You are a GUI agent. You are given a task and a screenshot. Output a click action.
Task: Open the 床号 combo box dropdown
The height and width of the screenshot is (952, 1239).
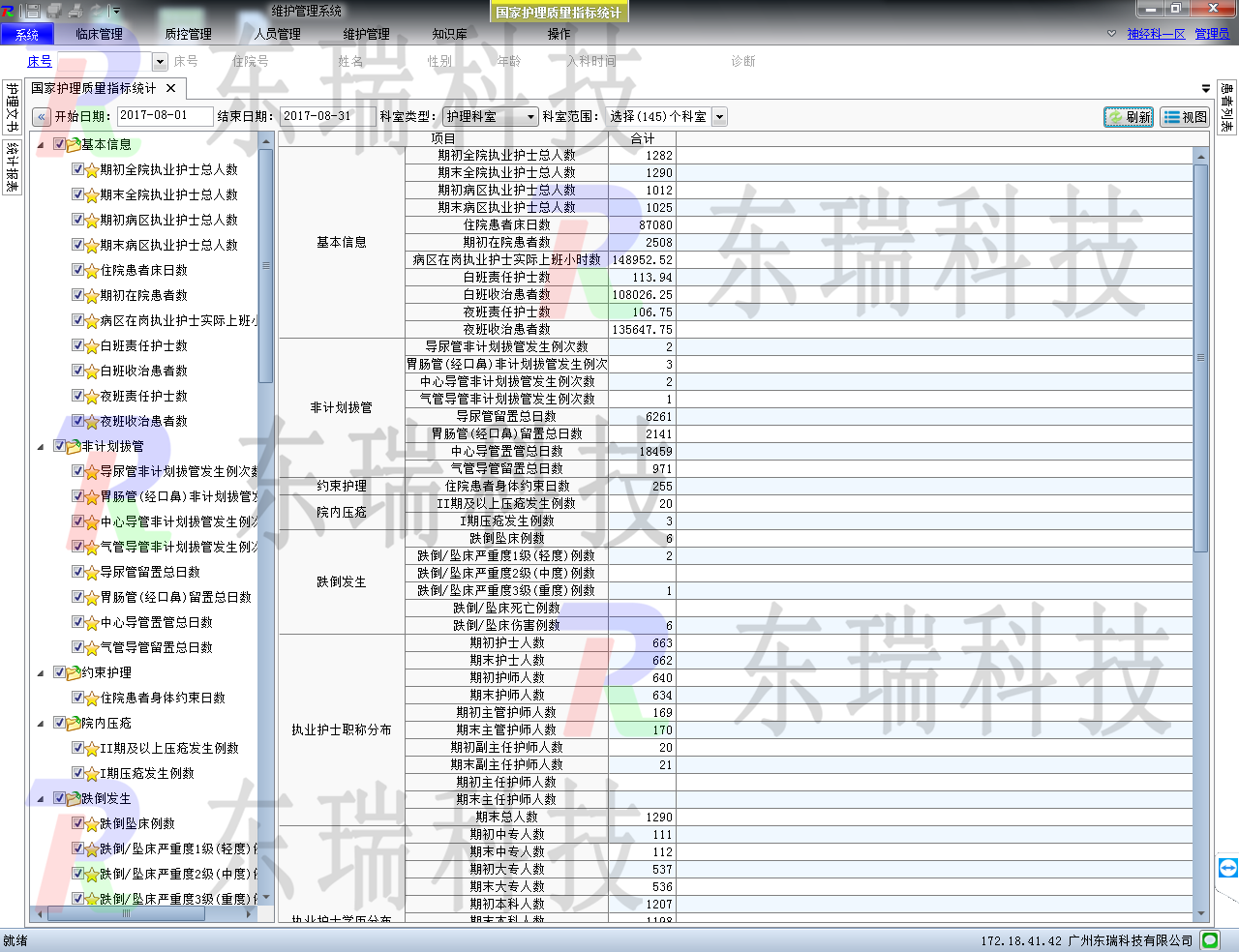(161, 62)
